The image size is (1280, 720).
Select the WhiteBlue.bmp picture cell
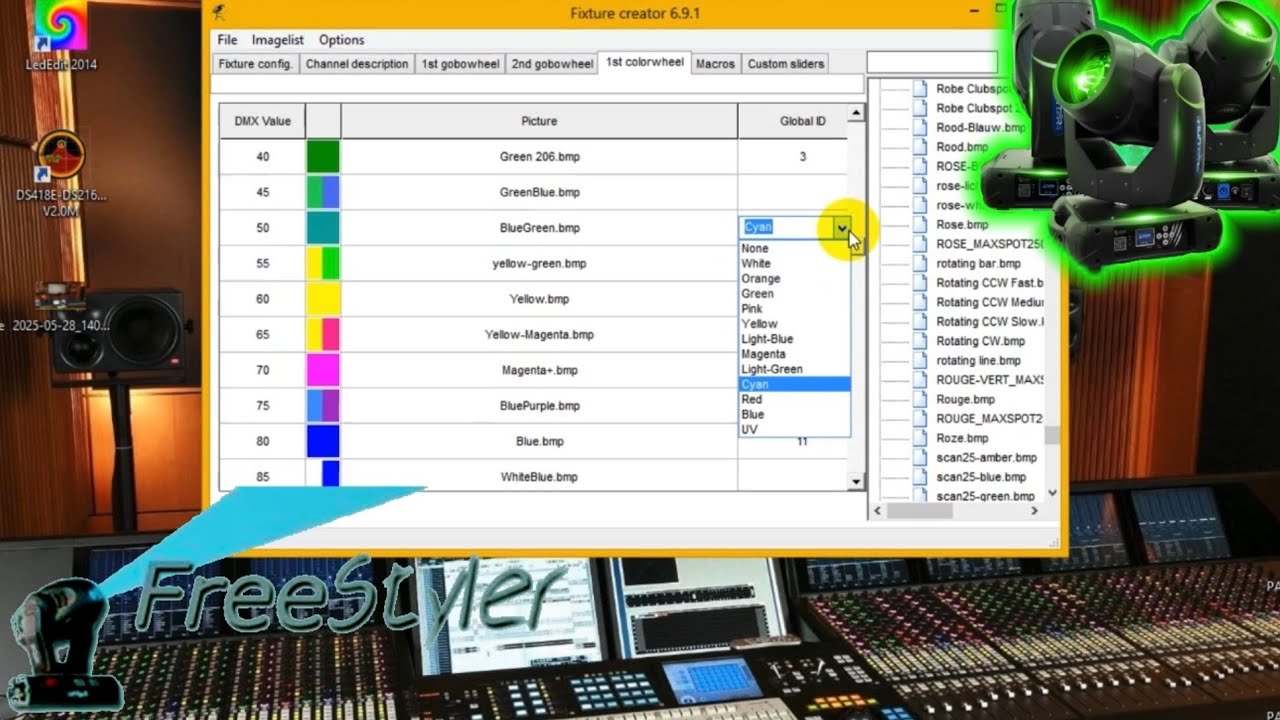tap(539, 476)
